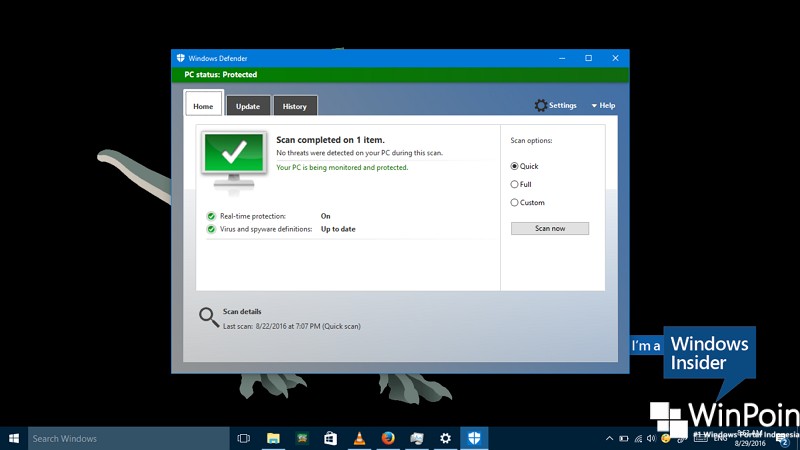Image resolution: width=800 pixels, height=450 pixels.
Task: Click 'PC status: Protected' green bar text
Action: pos(220,74)
